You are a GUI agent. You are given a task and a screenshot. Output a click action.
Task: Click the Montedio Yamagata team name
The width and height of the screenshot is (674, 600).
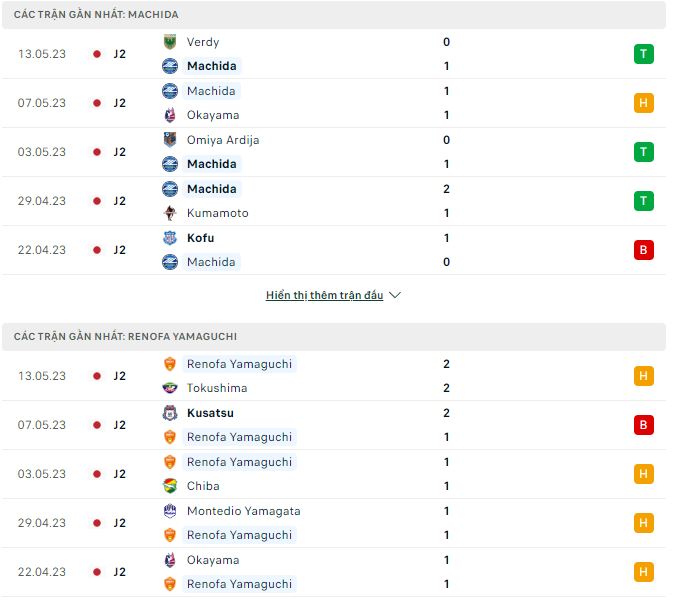pyautogui.click(x=243, y=511)
